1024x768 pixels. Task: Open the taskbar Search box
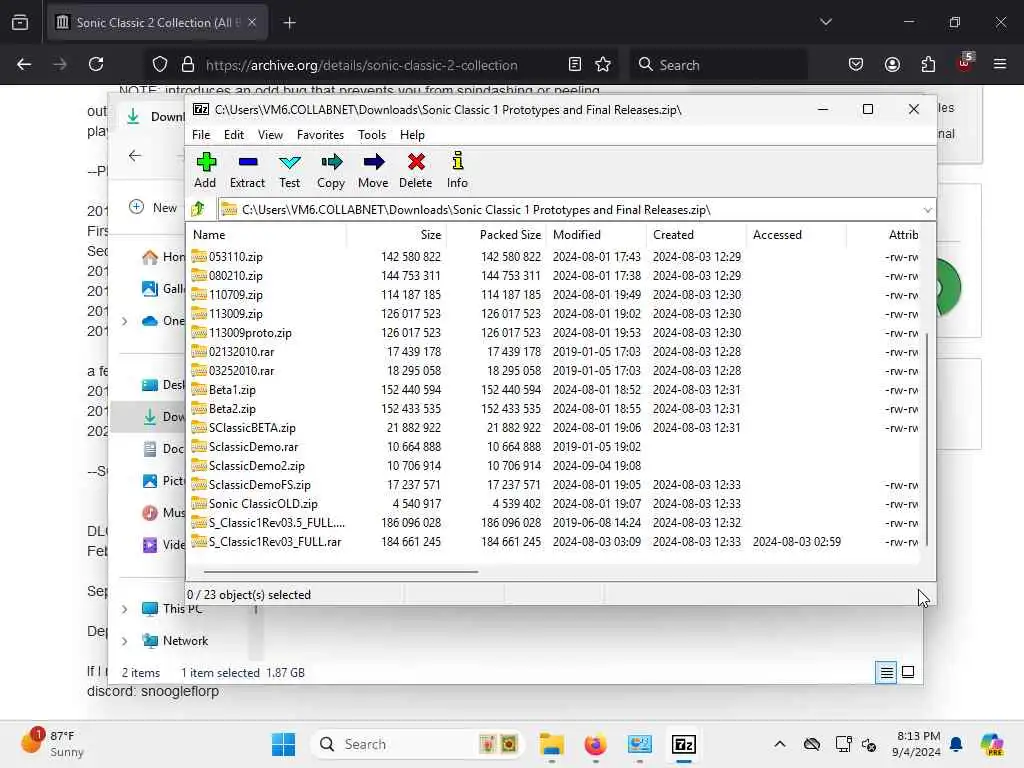coord(418,744)
